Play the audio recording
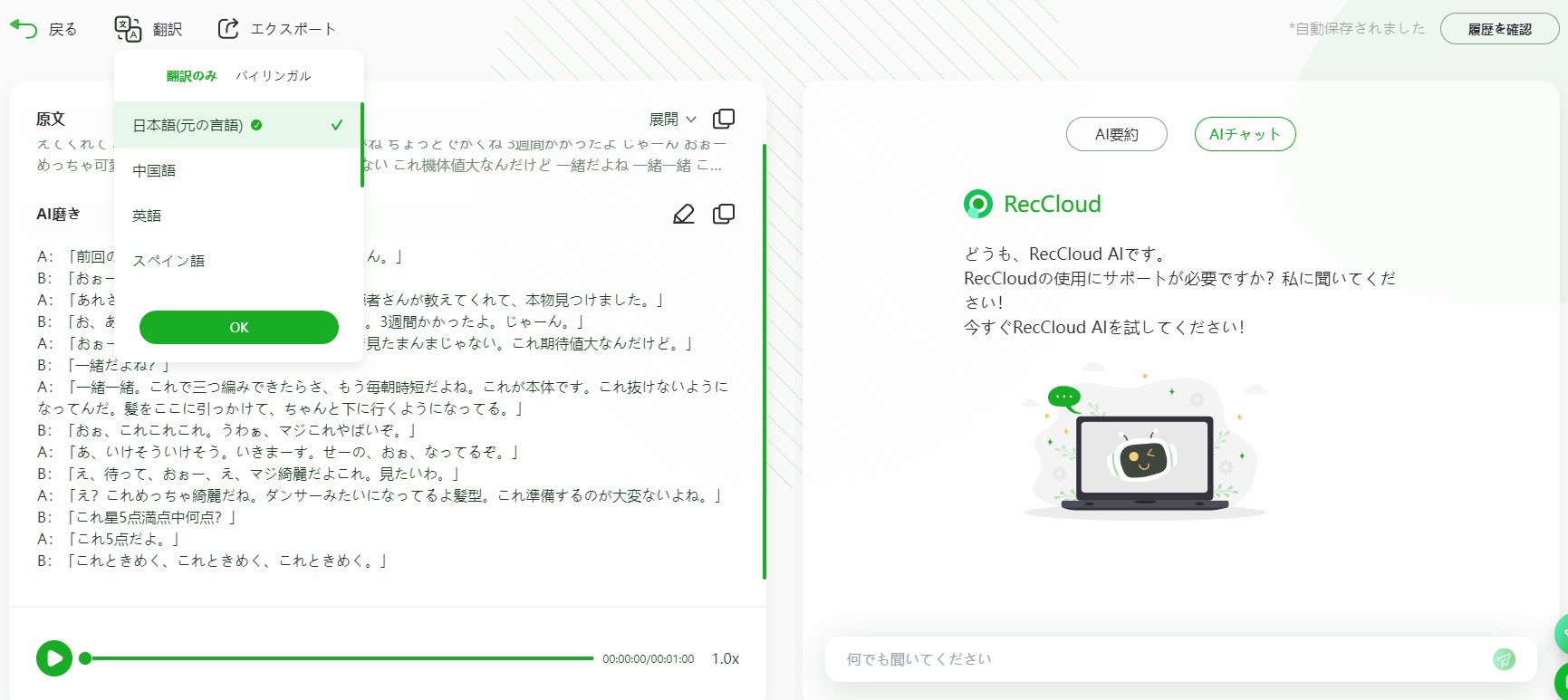The width and height of the screenshot is (1568, 700). [54, 658]
